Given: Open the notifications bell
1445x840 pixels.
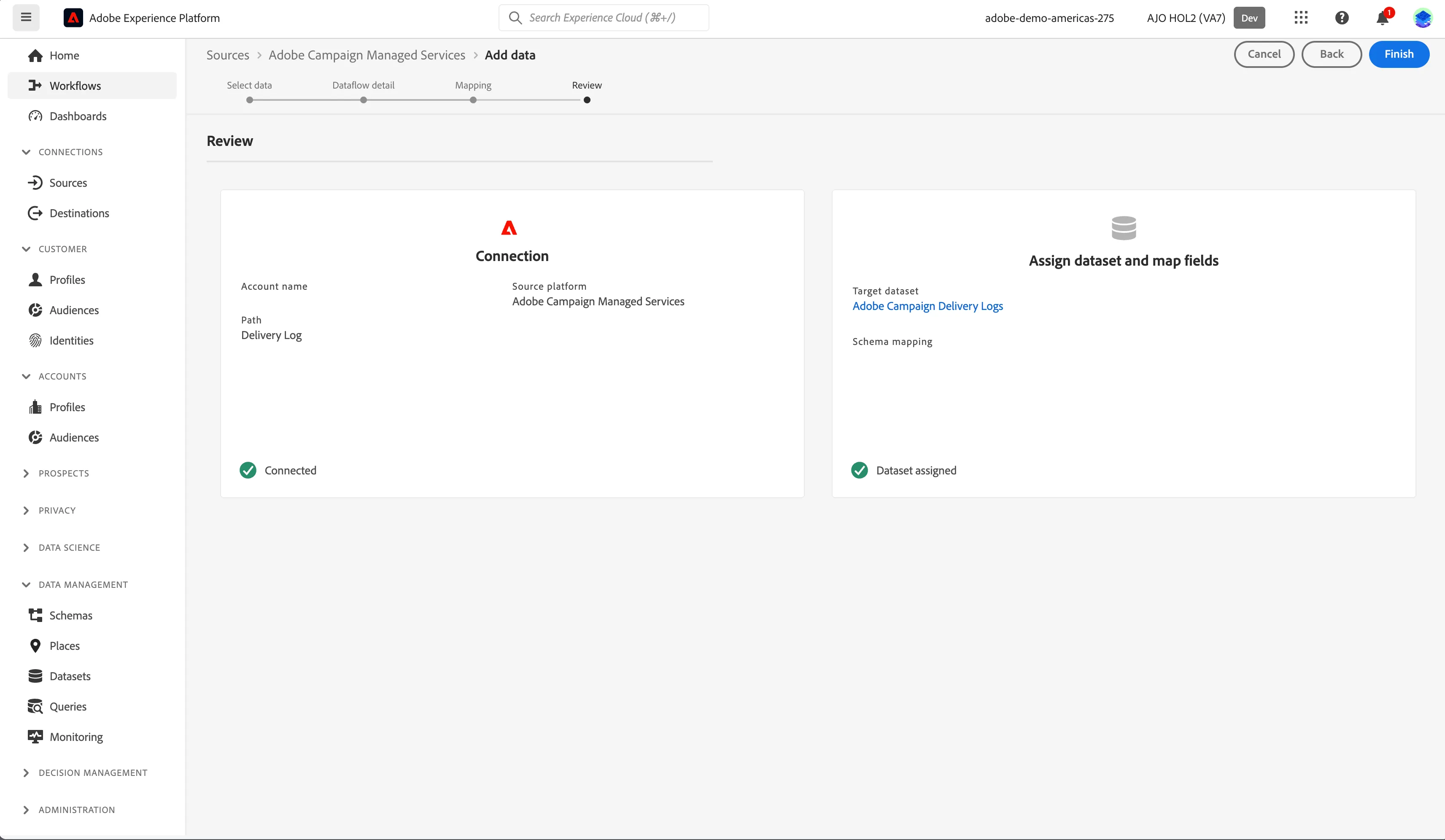Looking at the screenshot, I should pyautogui.click(x=1383, y=19).
